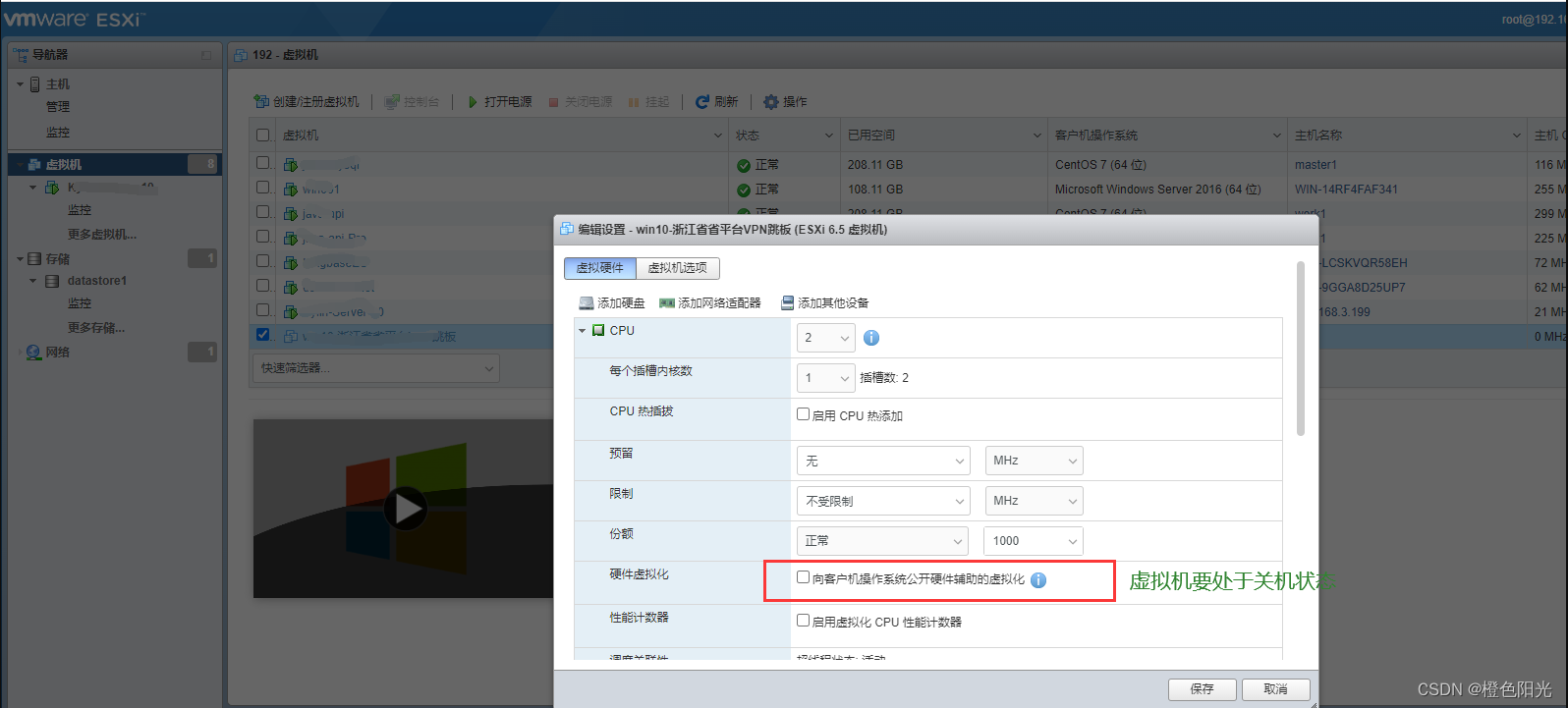Click the 关闭电源 toolbar item
The height and width of the screenshot is (708, 1568).
point(580,102)
